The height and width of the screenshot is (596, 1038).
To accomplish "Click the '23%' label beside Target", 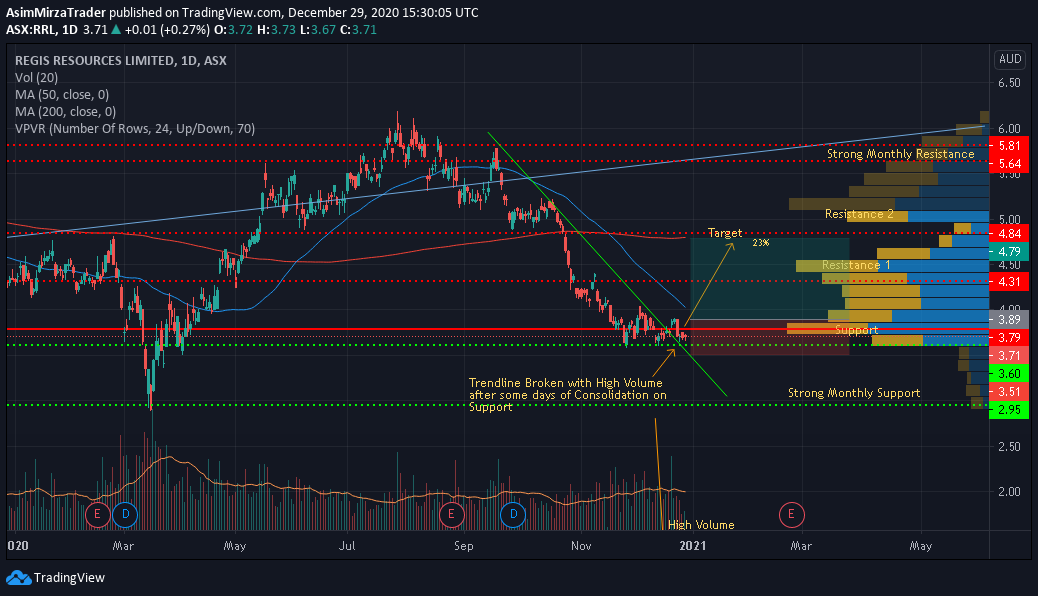I will click(761, 243).
